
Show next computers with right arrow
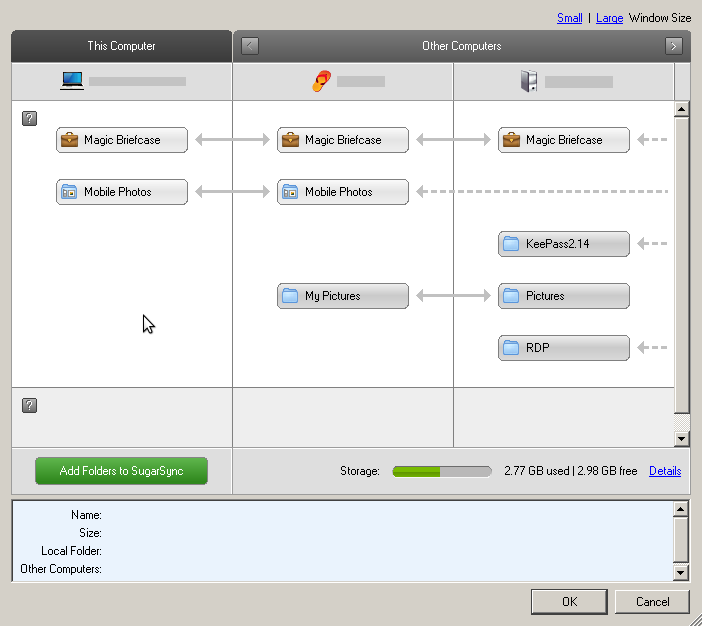pyautogui.click(x=674, y=46)
